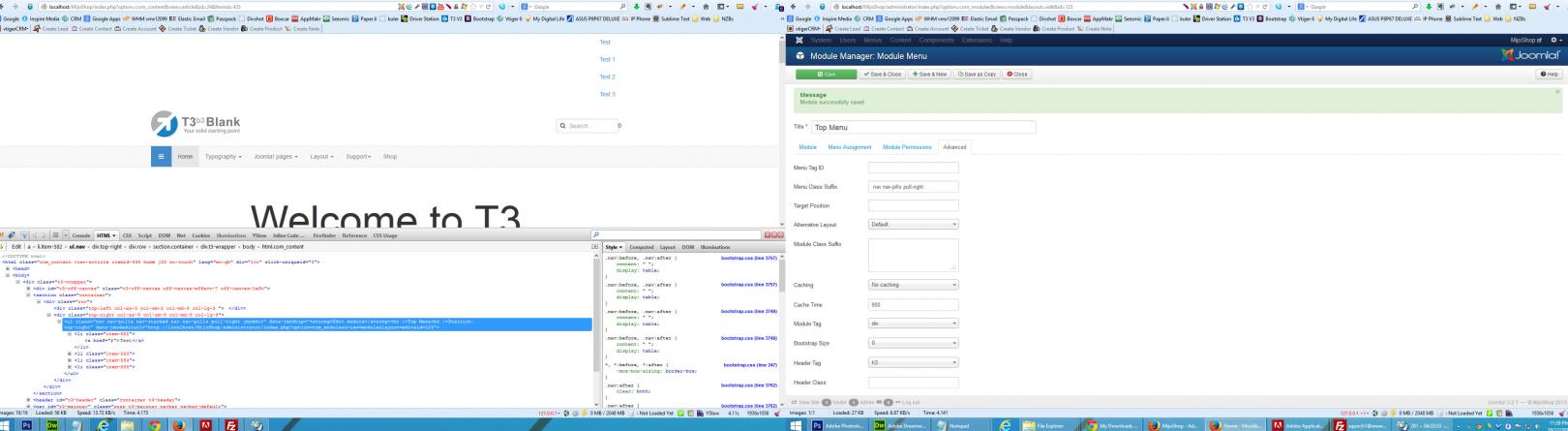Select the Advanced tab in module editor
This screenshot has height=431, width=1568.
coord(954,147)
